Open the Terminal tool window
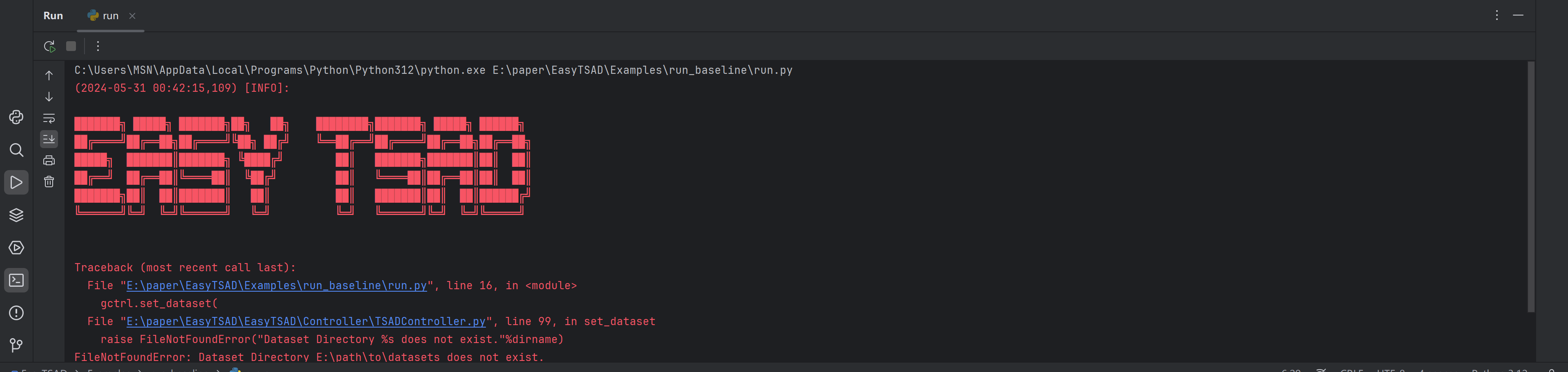Viewport: 1568px width, 372px height. 16,280
